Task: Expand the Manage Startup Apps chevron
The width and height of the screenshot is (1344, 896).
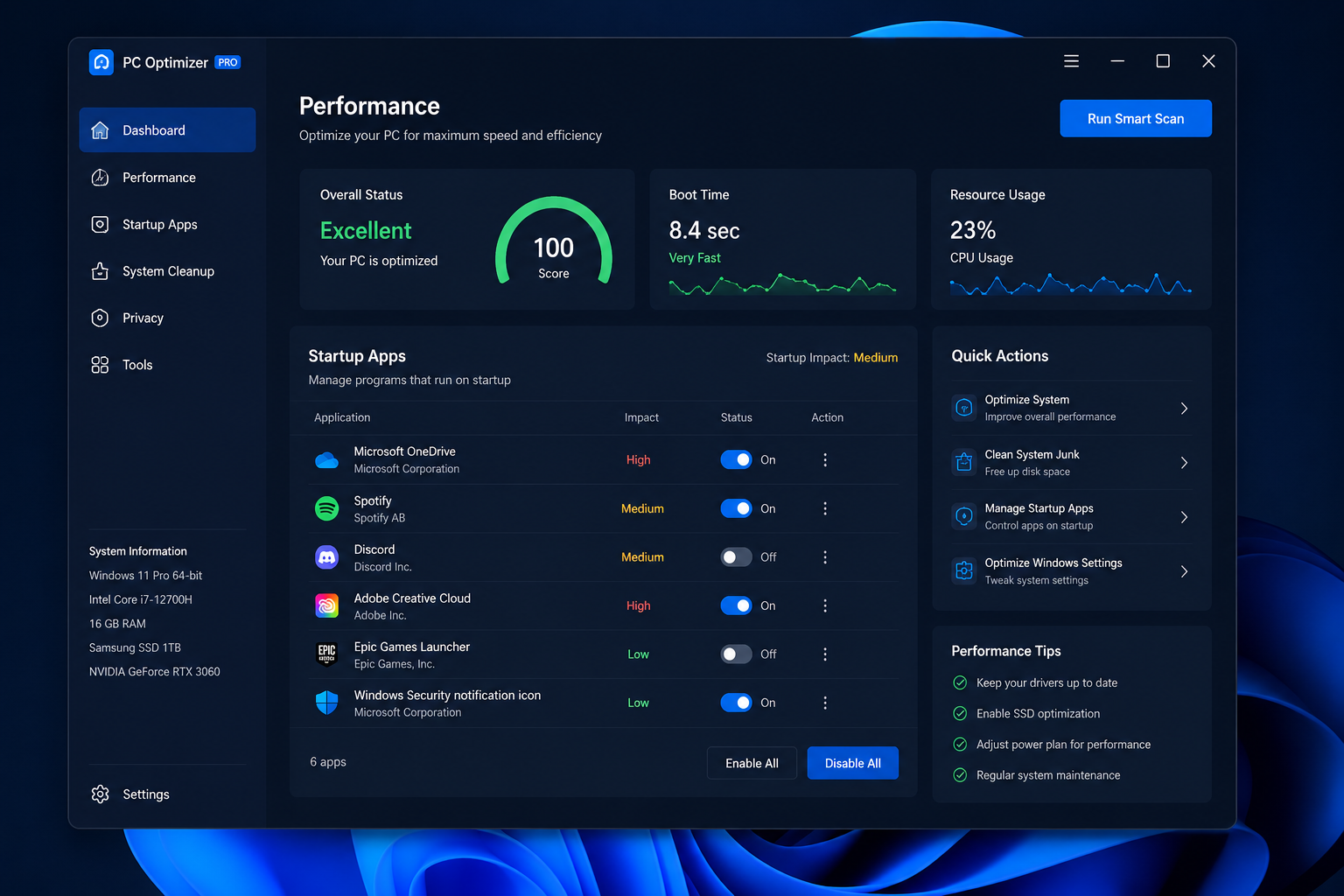Action: click(1184, 517)
